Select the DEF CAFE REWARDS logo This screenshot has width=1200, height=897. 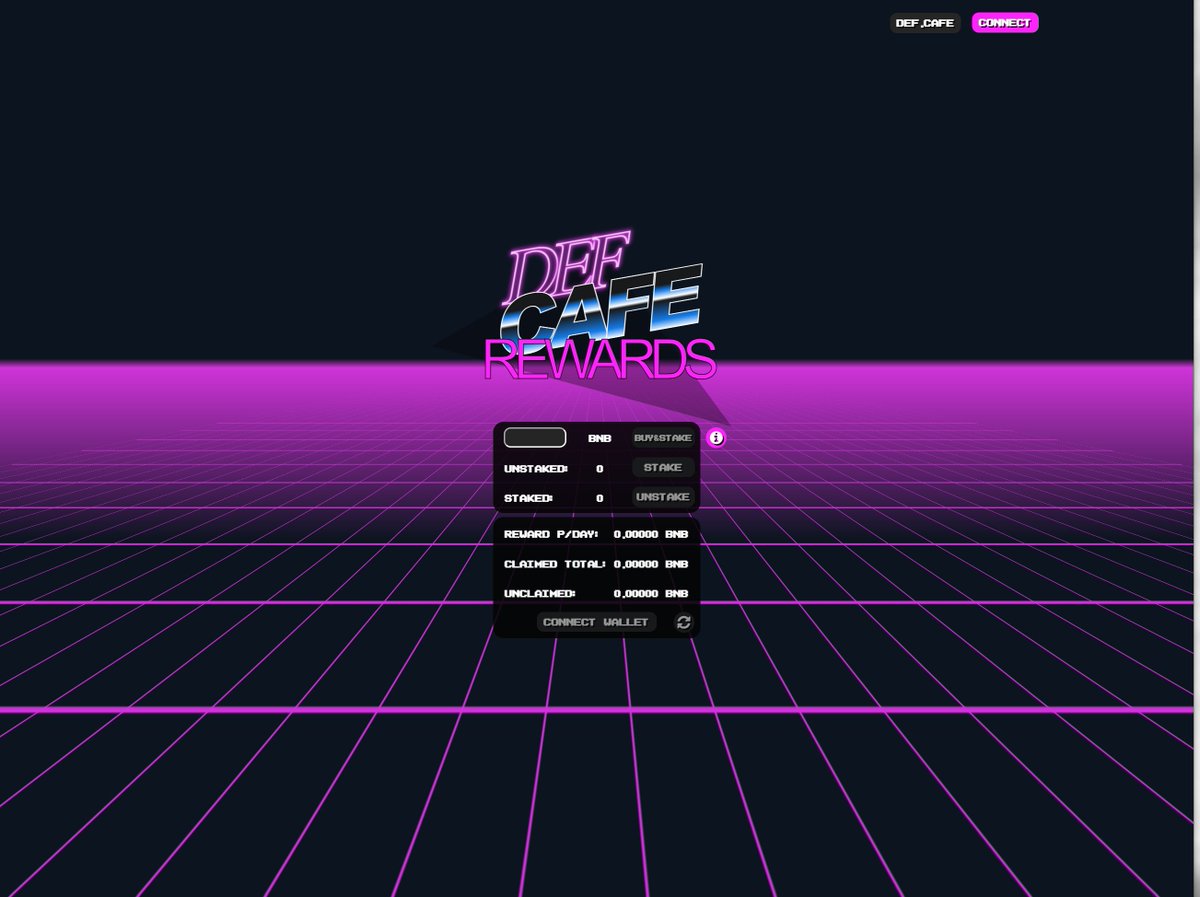coord(600,305)
